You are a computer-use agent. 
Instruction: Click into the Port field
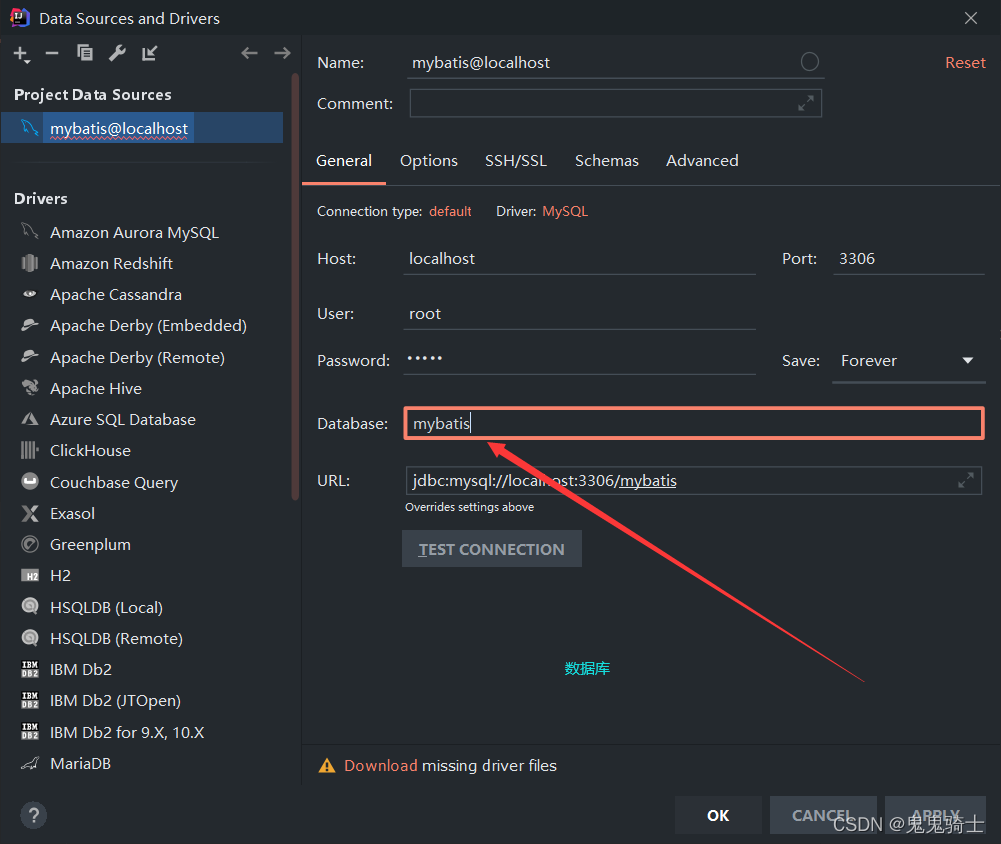click(909, 259)
